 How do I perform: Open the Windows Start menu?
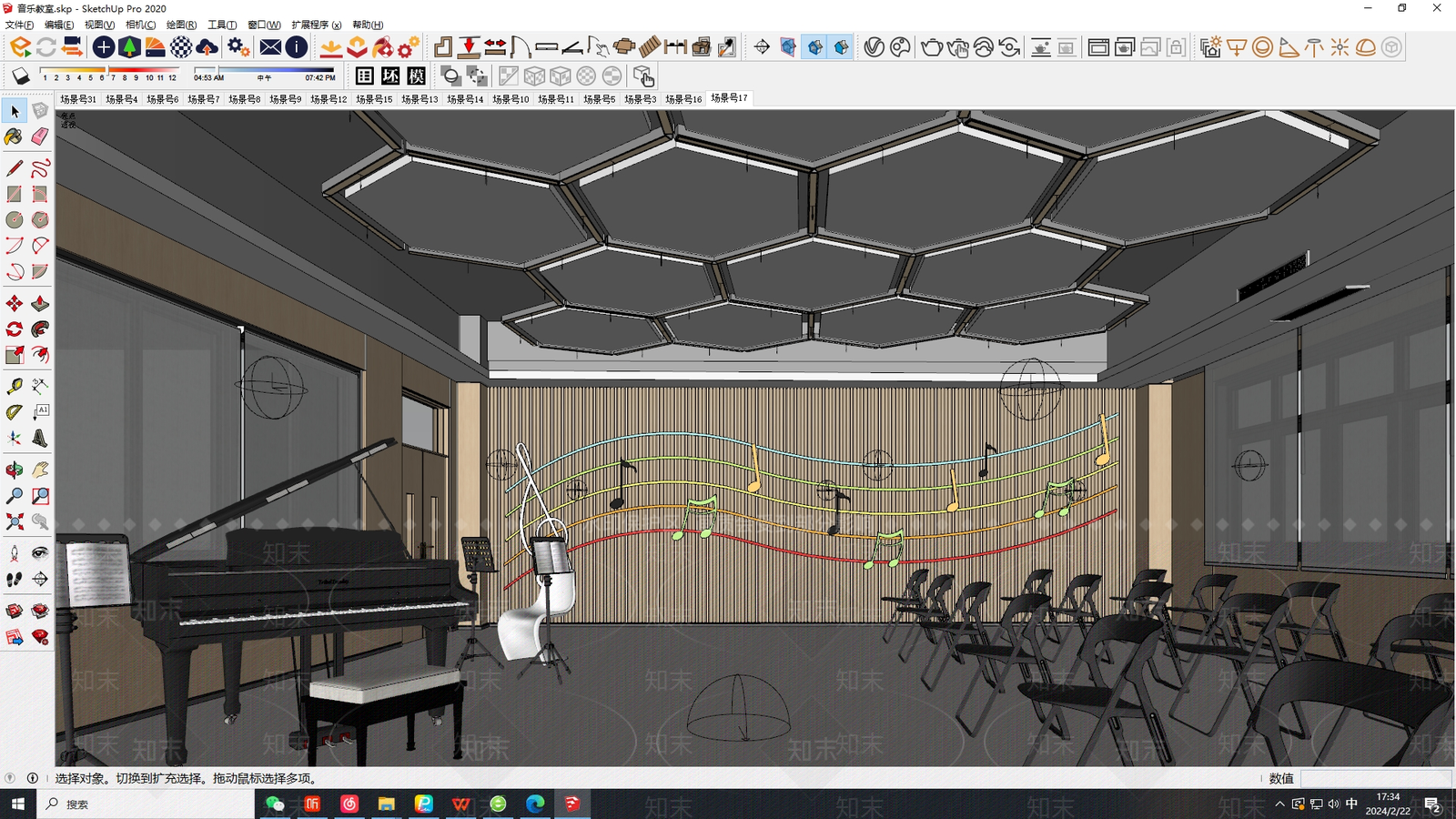tap(18, 804)
